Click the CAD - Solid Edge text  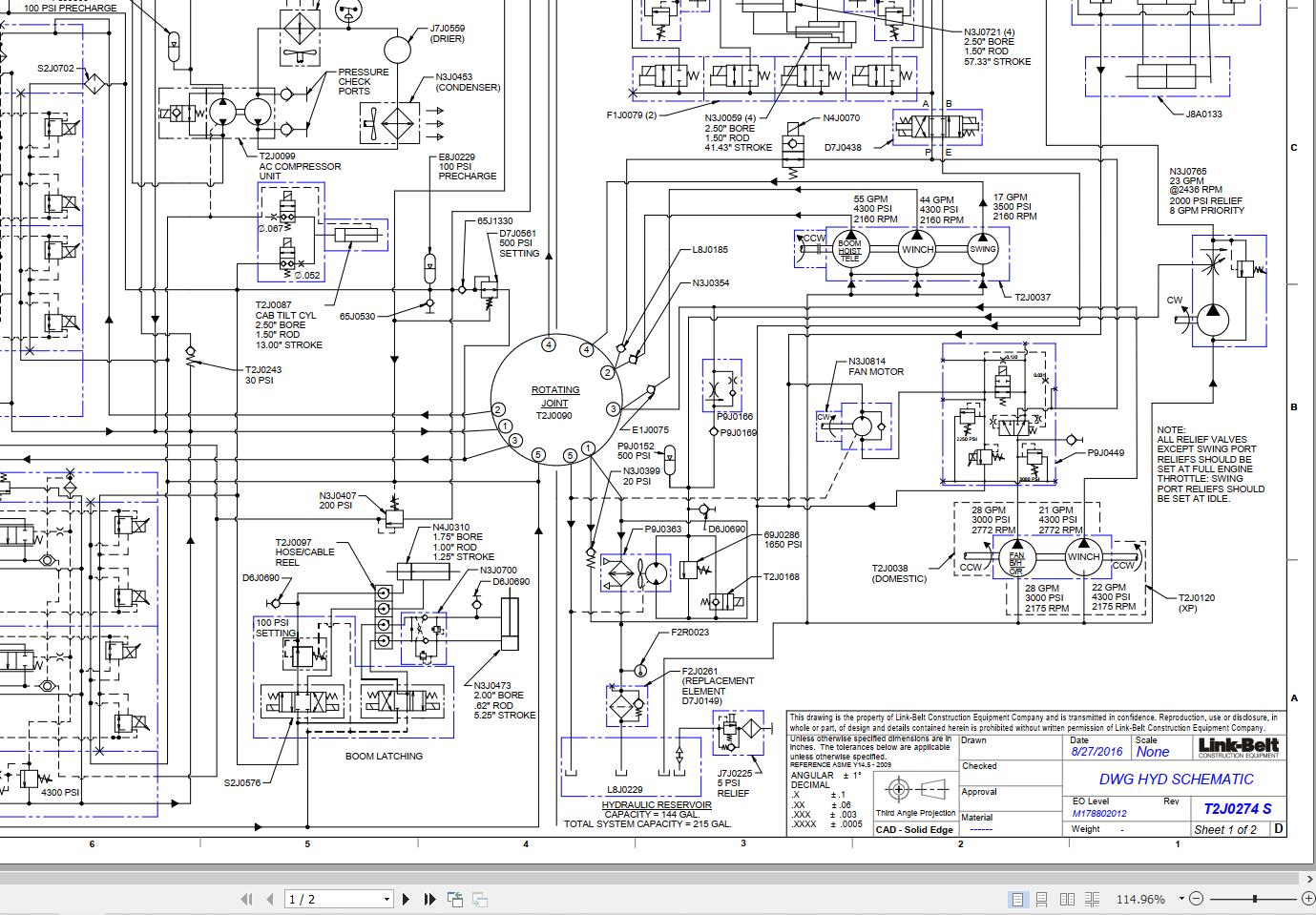915,829
